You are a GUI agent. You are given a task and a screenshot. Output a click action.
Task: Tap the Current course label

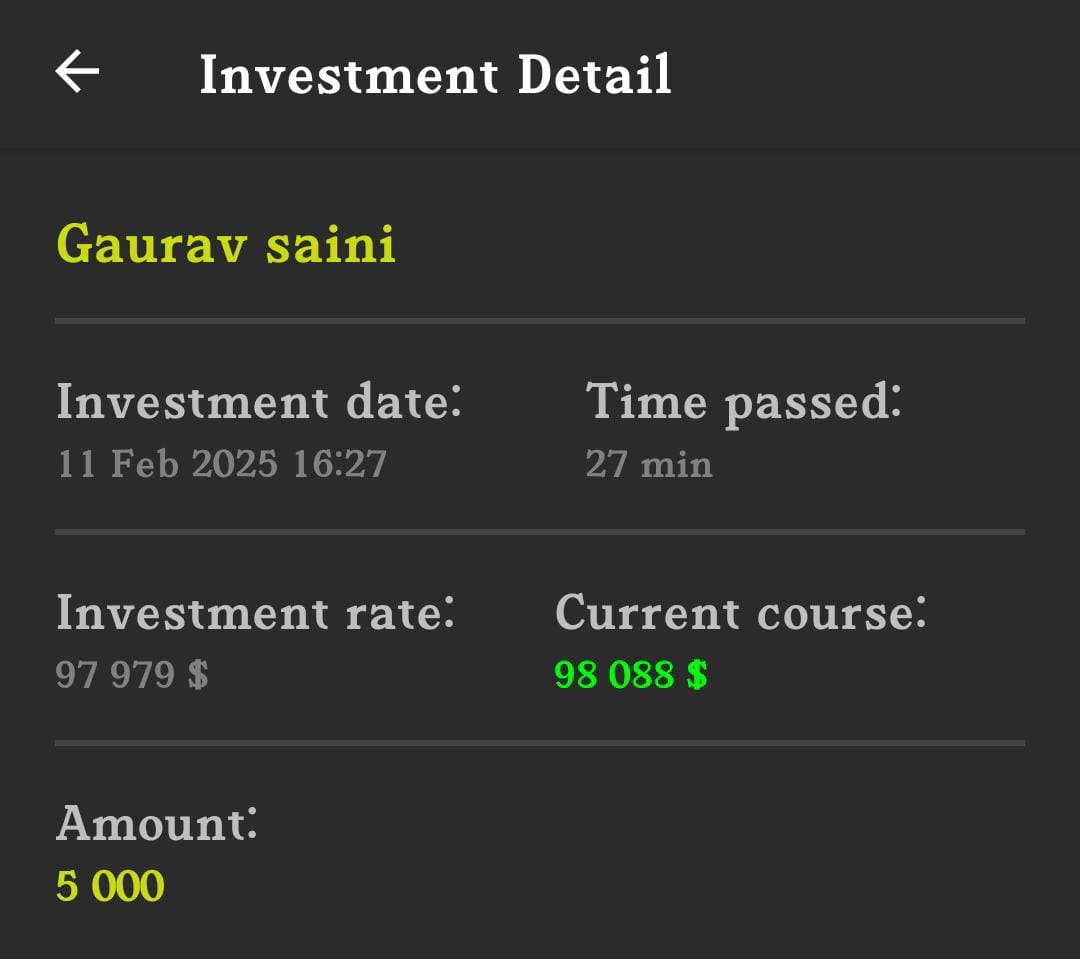pos(740,612)
